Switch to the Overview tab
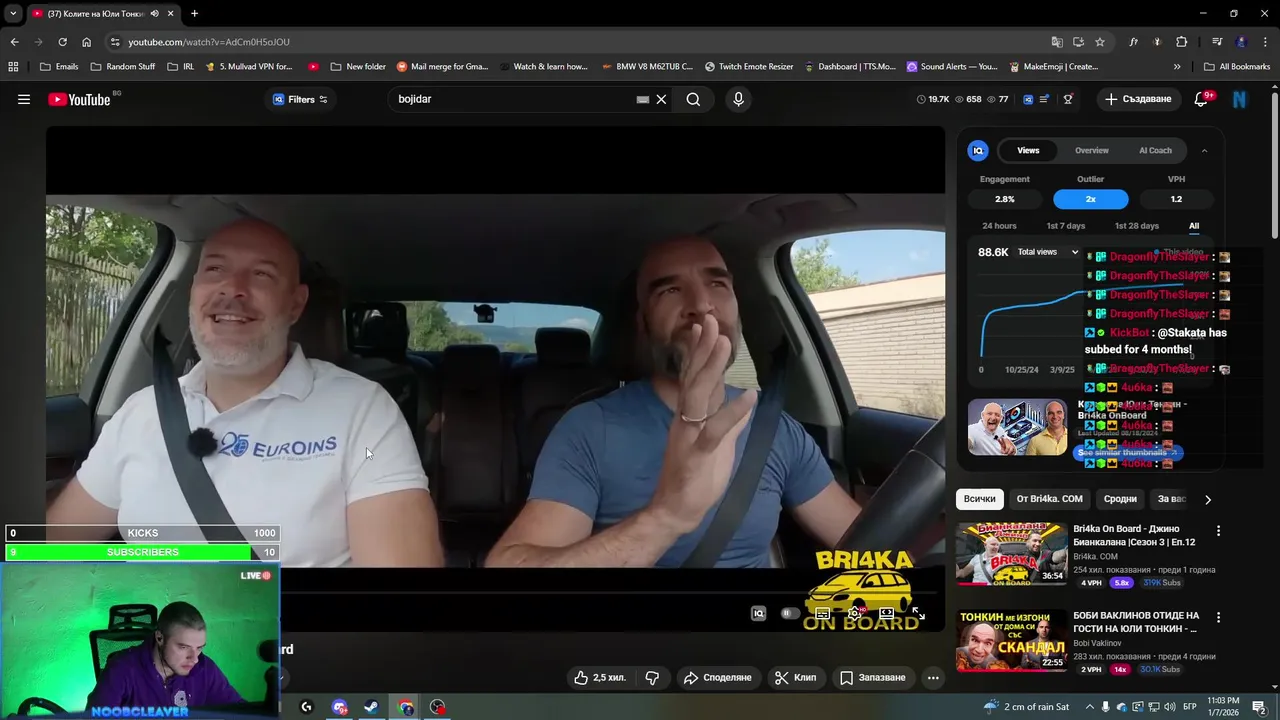The image size is (1280, 720). click(x=1092, y=150)
